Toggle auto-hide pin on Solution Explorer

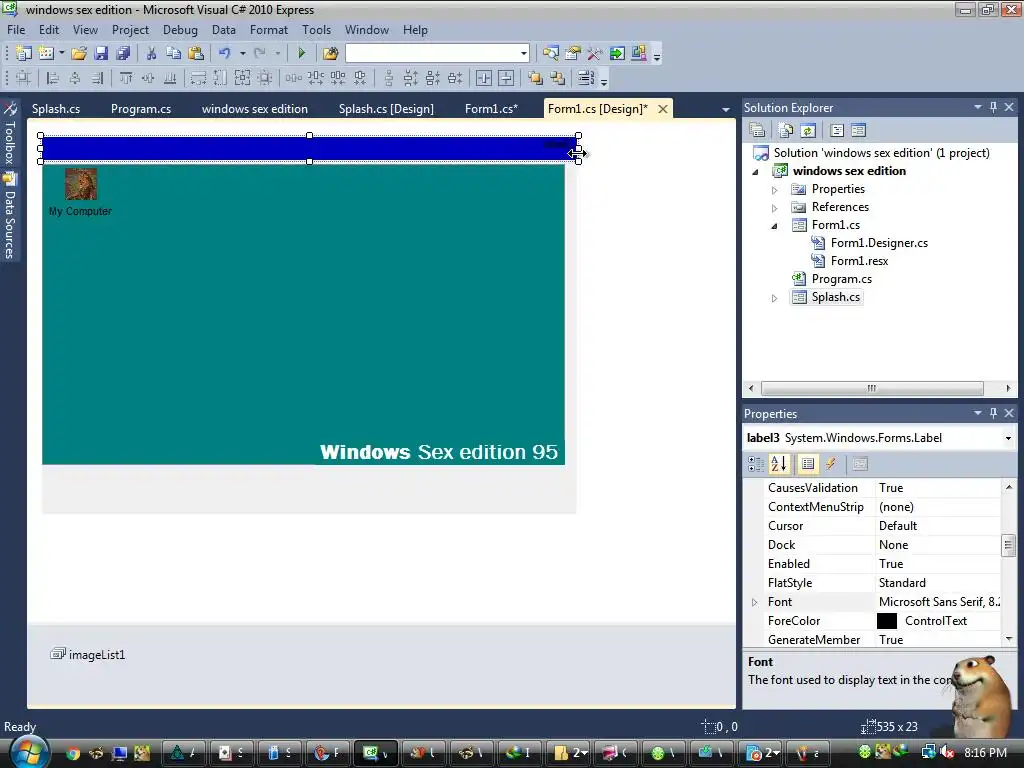[x=993, y=107]
